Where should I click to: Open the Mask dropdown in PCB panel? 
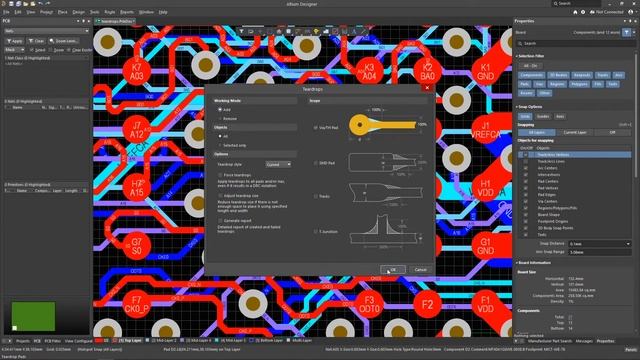(x=14, y=50)
